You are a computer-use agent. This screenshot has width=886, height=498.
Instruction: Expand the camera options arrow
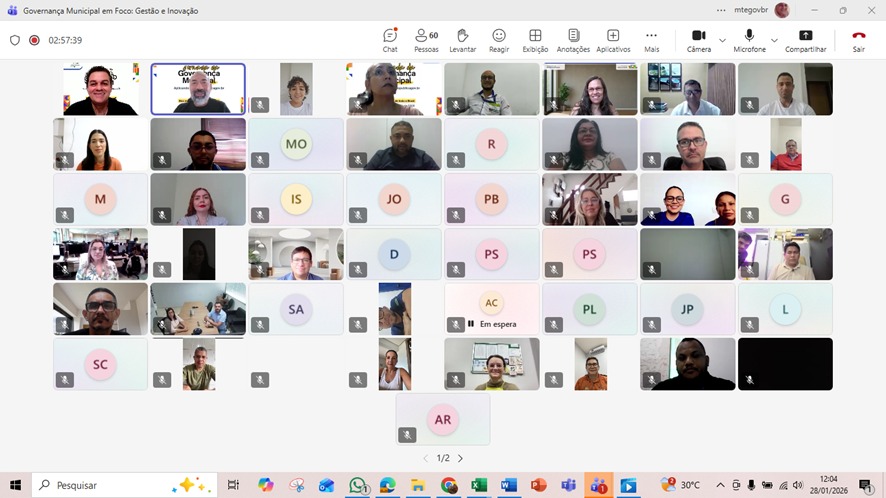point(723,41)
